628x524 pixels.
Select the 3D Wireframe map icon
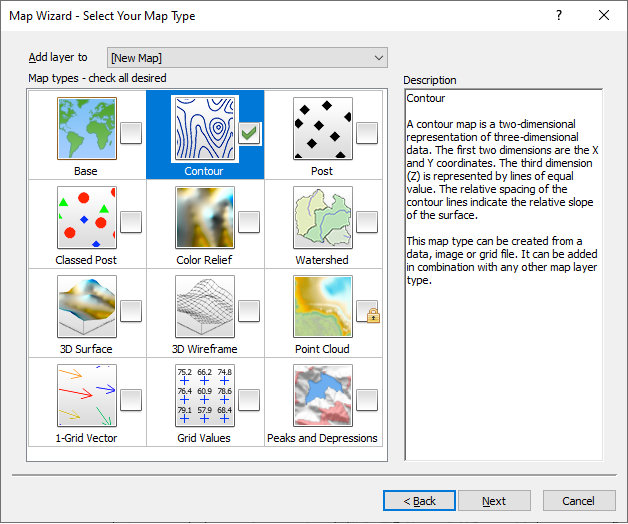[x=204, y=307]
